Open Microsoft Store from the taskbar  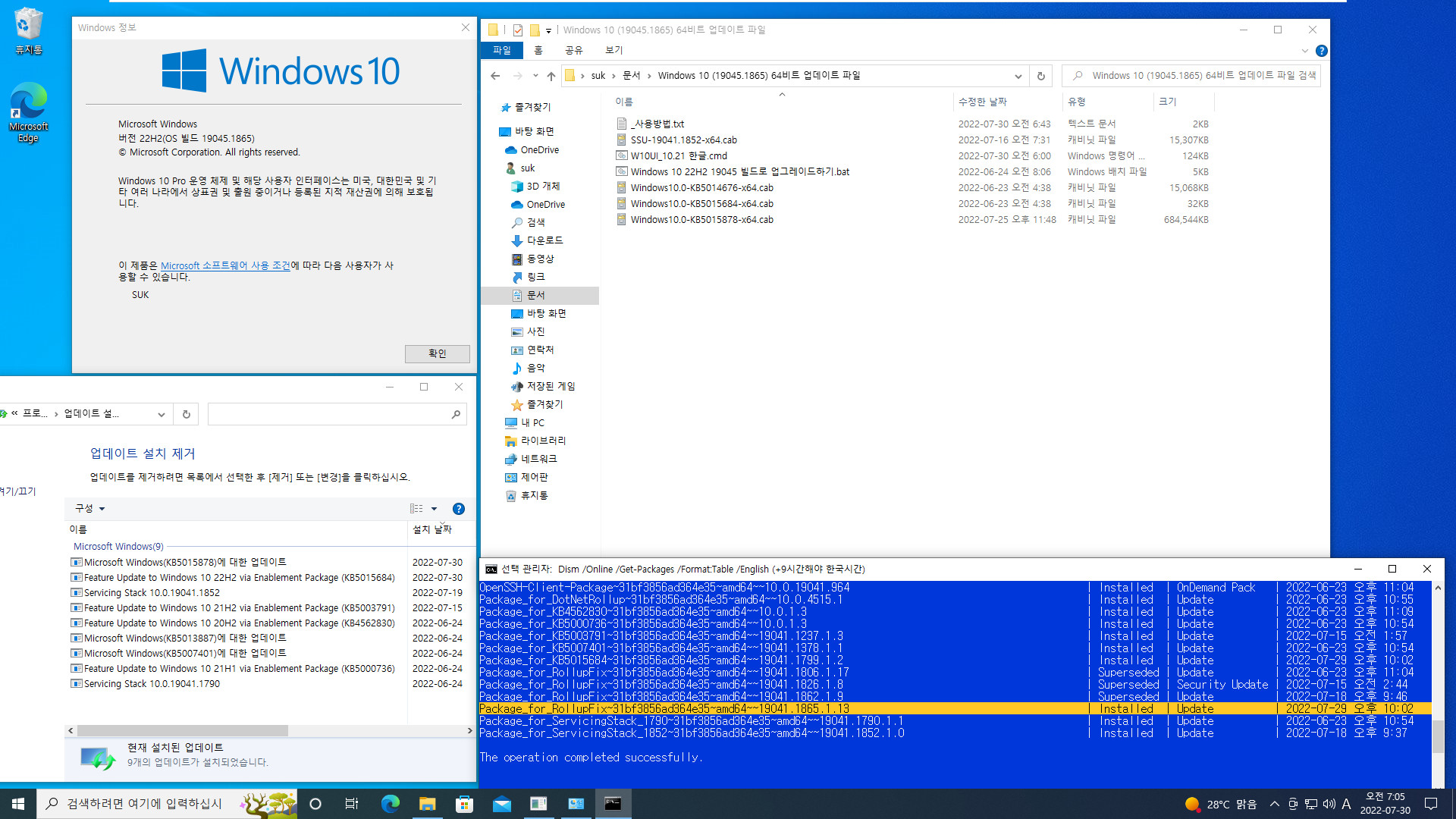[x=464, y=804]
